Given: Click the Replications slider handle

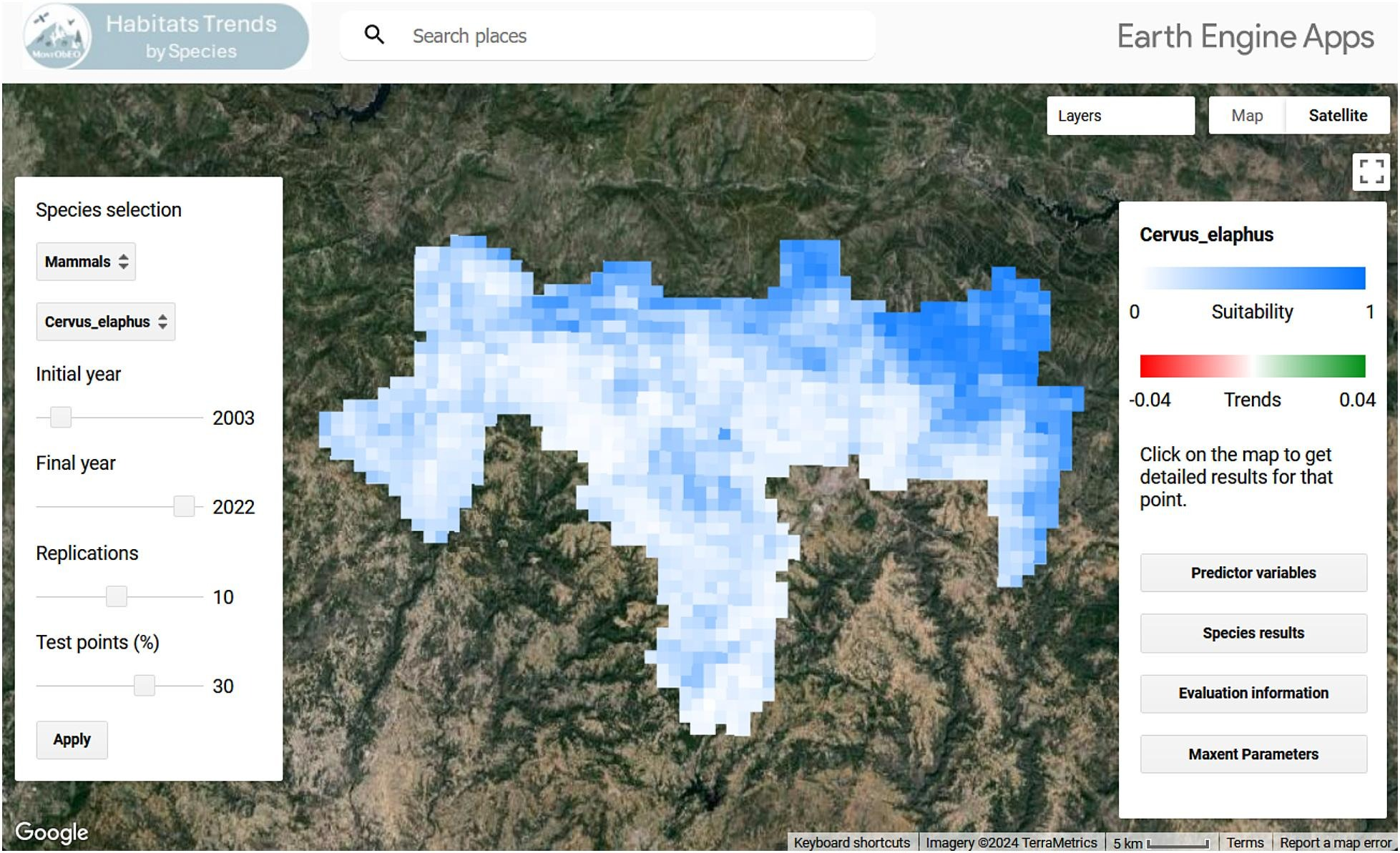Looking at the screenshot, I should click(x=117, y=596).
